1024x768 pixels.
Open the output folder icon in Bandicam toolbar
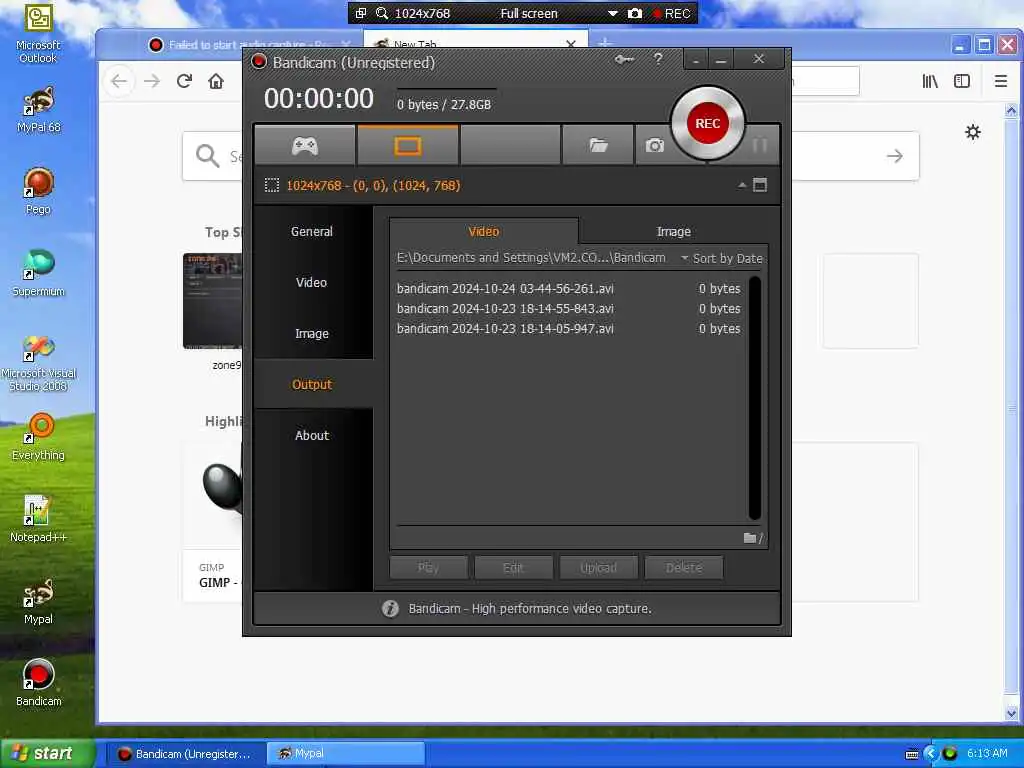click(598, 145)
